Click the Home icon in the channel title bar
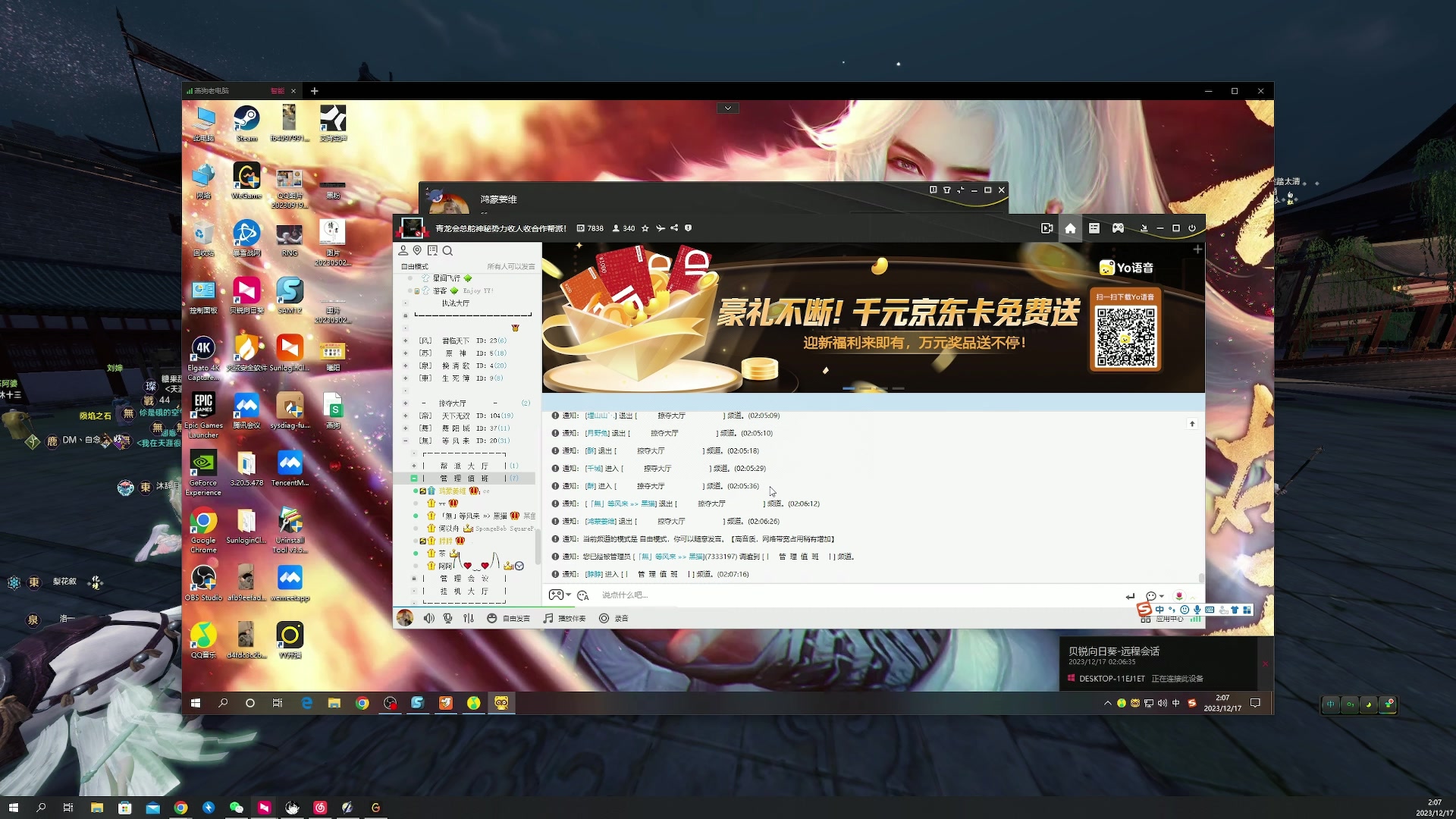Screen dimensions: 1456x819 pos(1070,227)
